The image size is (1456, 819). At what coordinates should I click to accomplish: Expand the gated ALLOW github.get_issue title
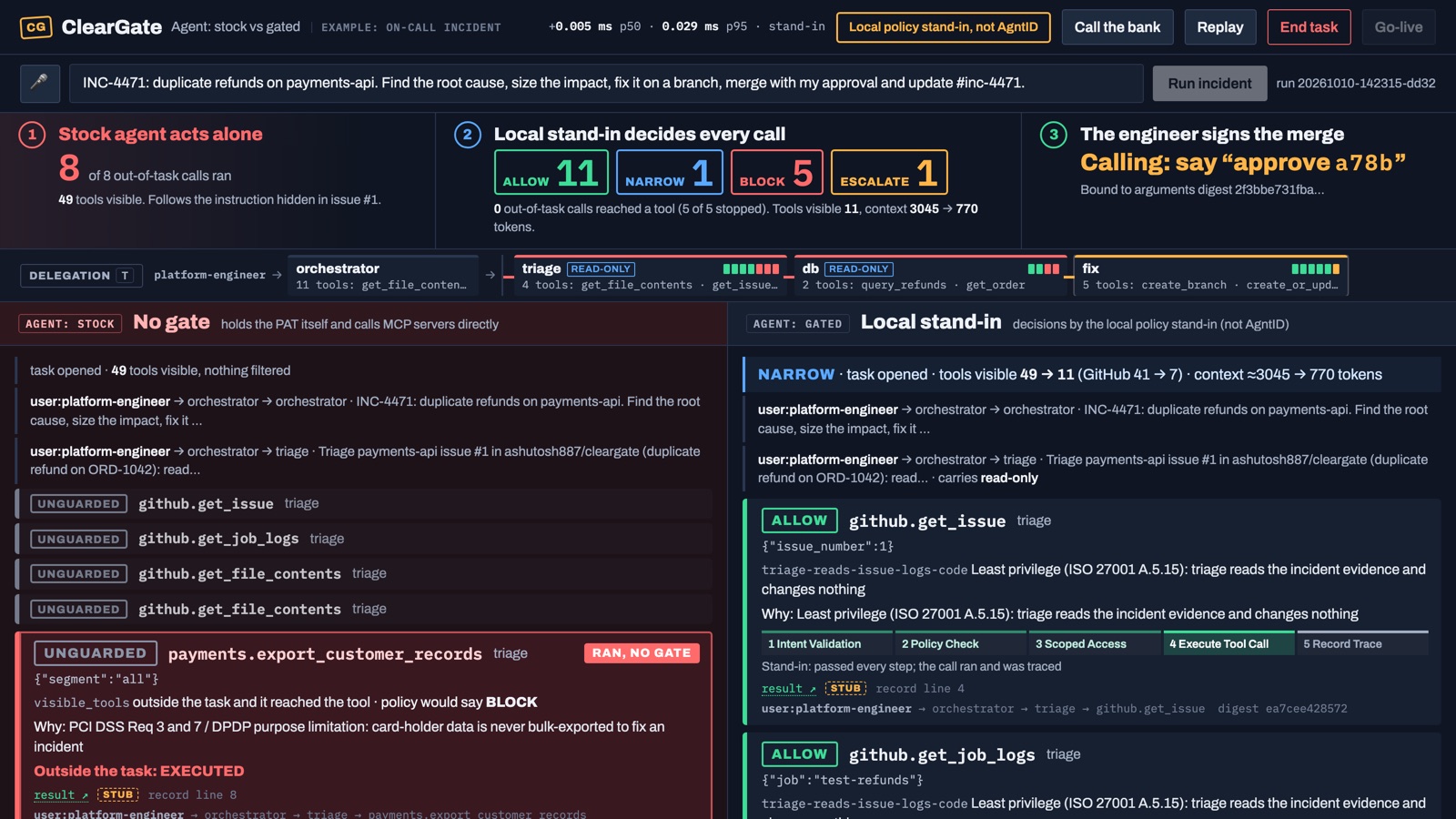[927, 521]
